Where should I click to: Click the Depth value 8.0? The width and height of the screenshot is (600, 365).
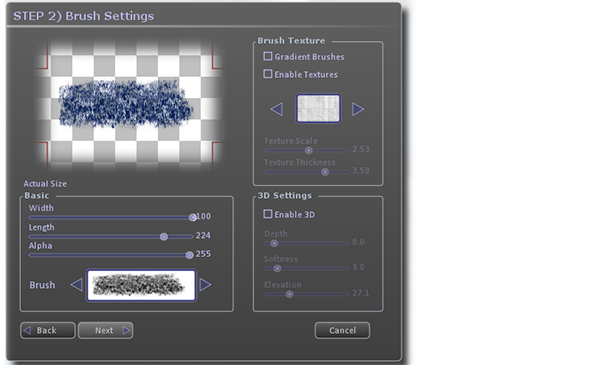[358, 242]
